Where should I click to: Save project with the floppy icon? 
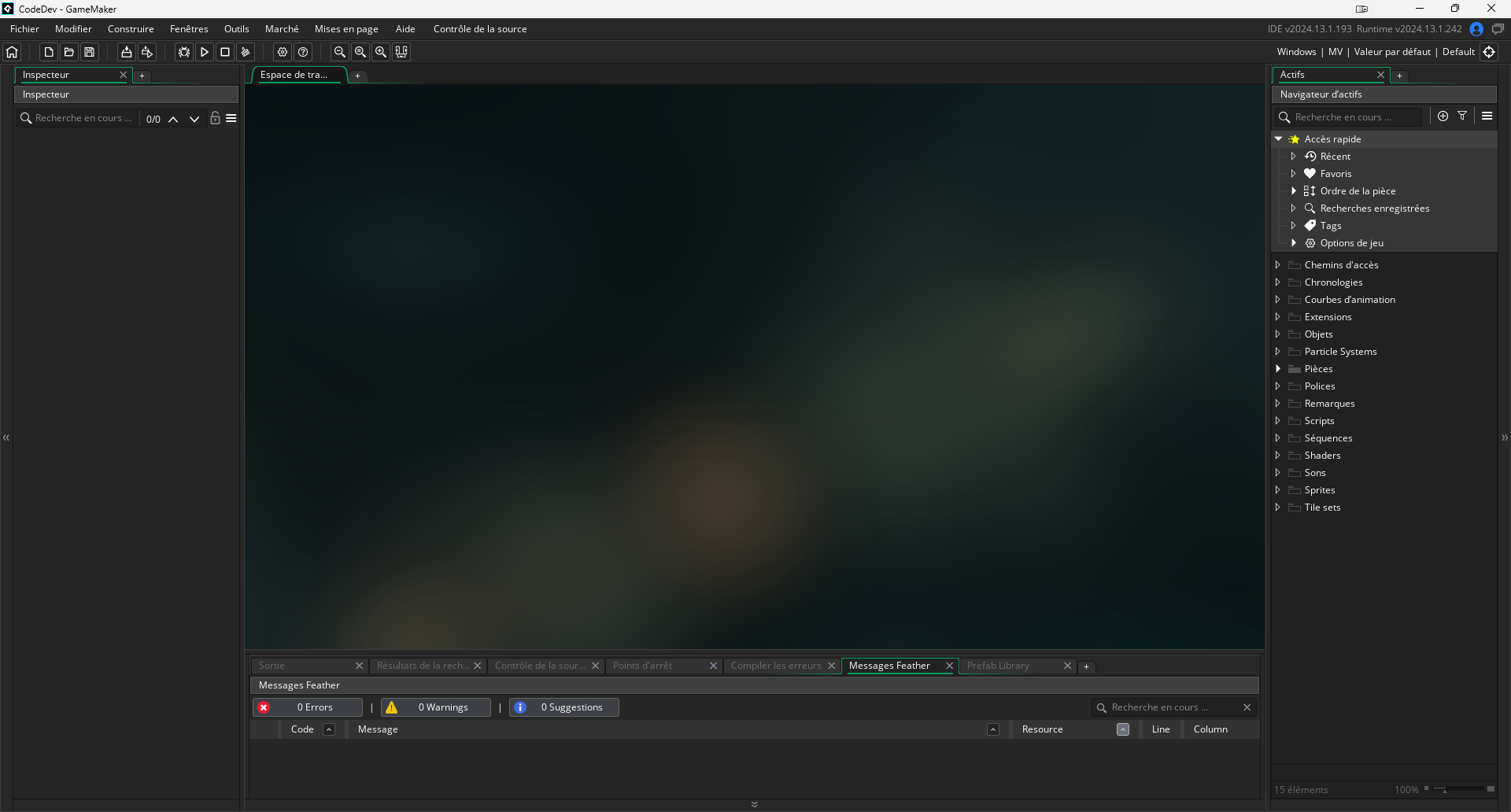click(x=90, y=52)
